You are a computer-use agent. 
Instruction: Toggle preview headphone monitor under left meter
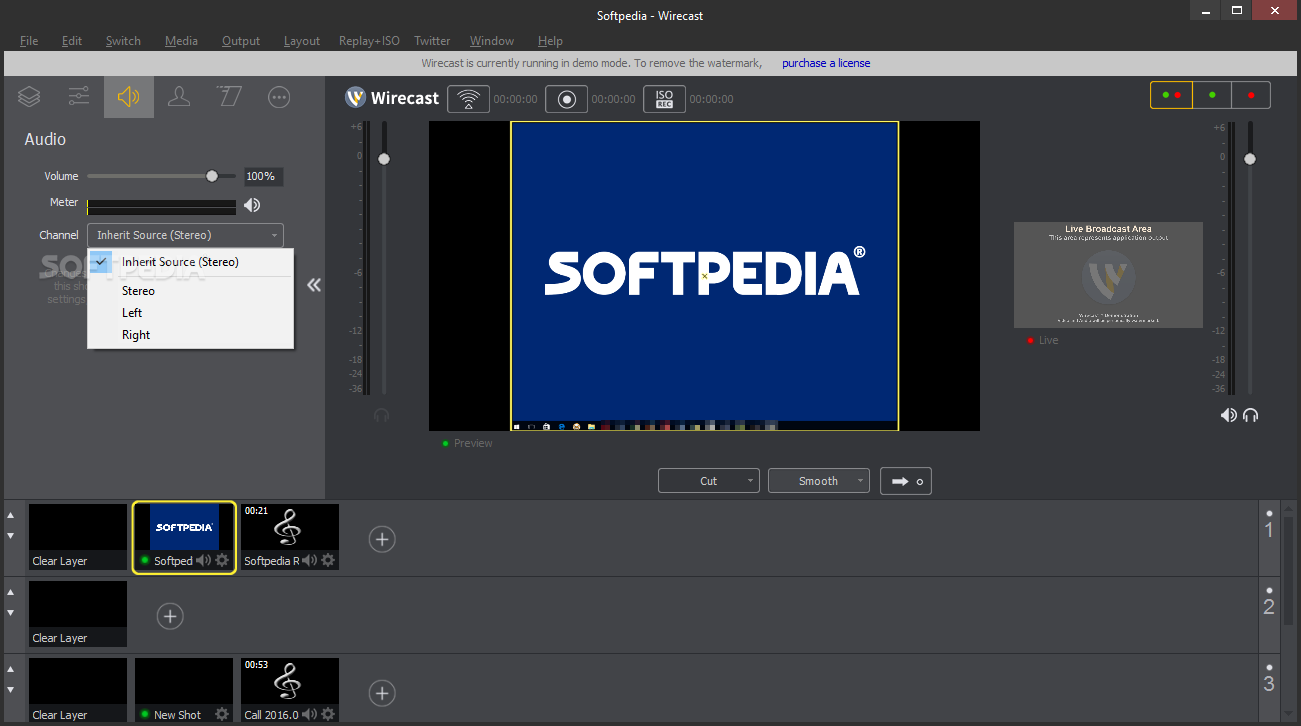click(381, 415)
